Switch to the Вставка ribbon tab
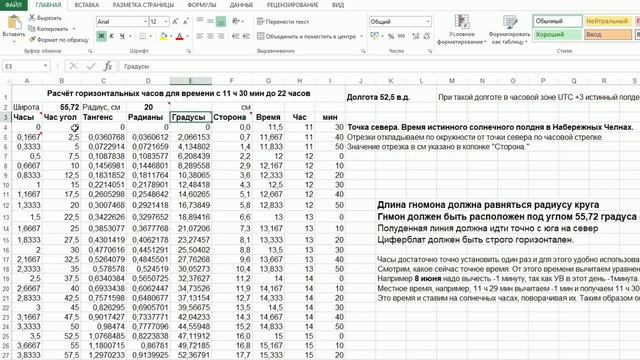Viewport: 640px width, 360px height. pyautogui.click(x=87, y=5)
